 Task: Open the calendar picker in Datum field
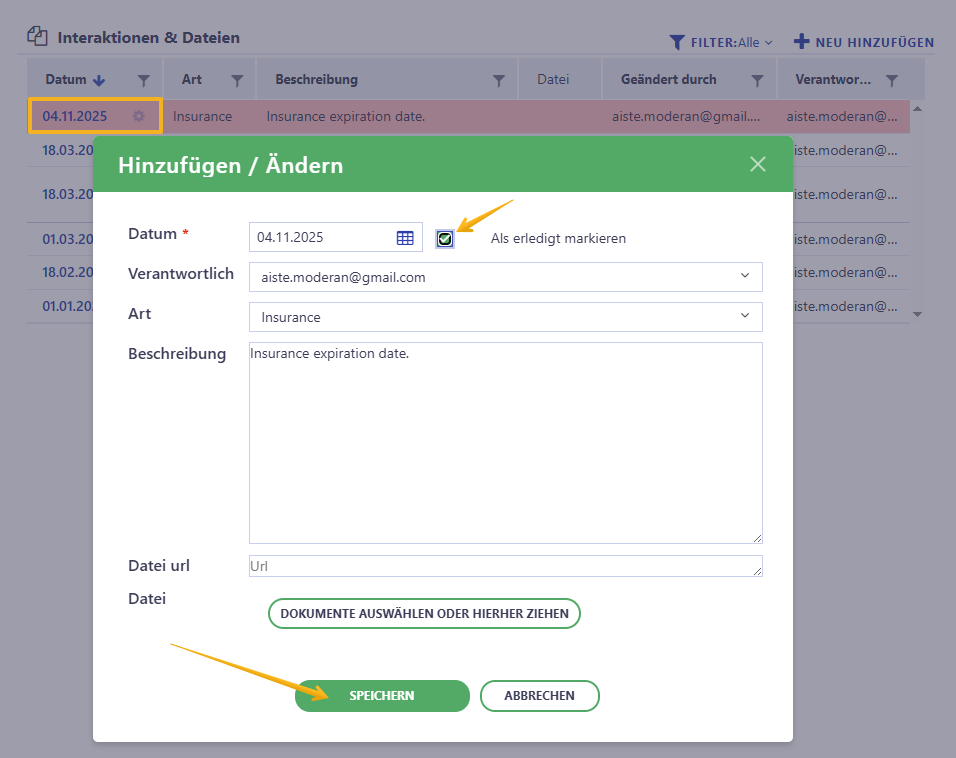[405, 238]
